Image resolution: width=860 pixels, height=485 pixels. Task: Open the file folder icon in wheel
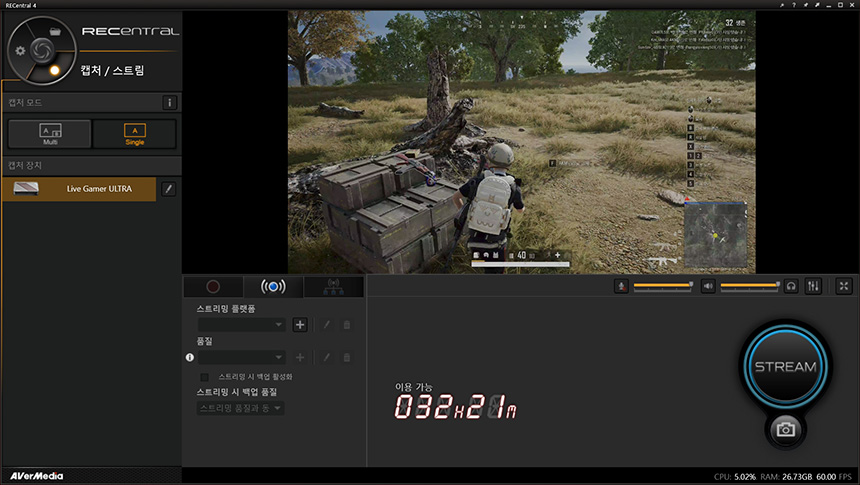[x=55, y=31]
